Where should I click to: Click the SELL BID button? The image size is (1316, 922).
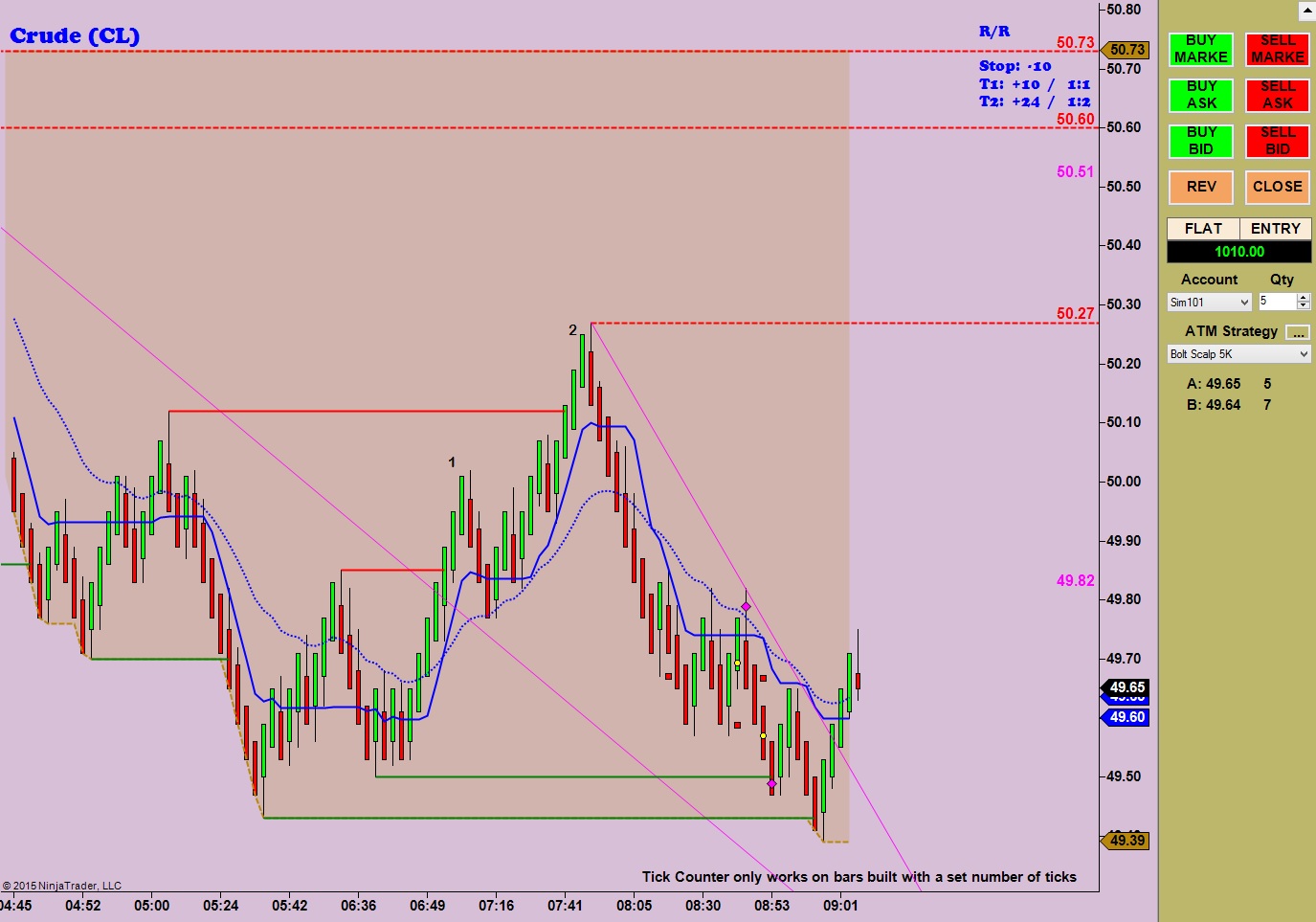[x=1277, y=141]
